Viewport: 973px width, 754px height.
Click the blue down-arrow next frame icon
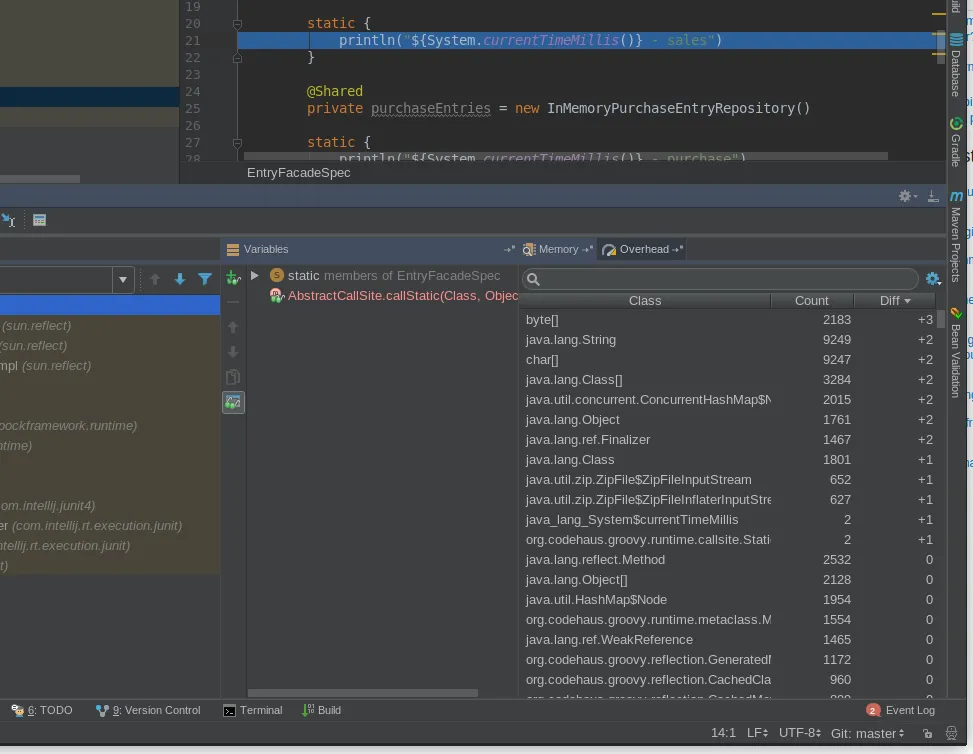coord(180,280)
